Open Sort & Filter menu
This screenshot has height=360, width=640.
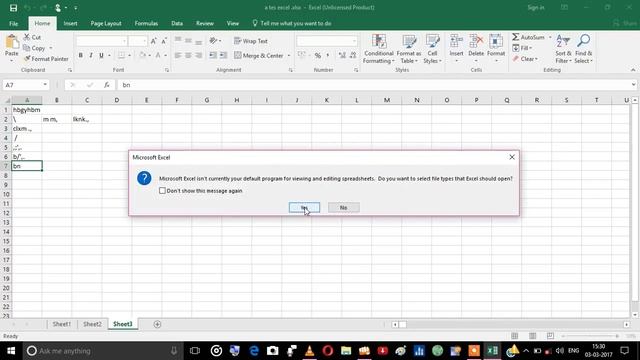click(563, 49)
